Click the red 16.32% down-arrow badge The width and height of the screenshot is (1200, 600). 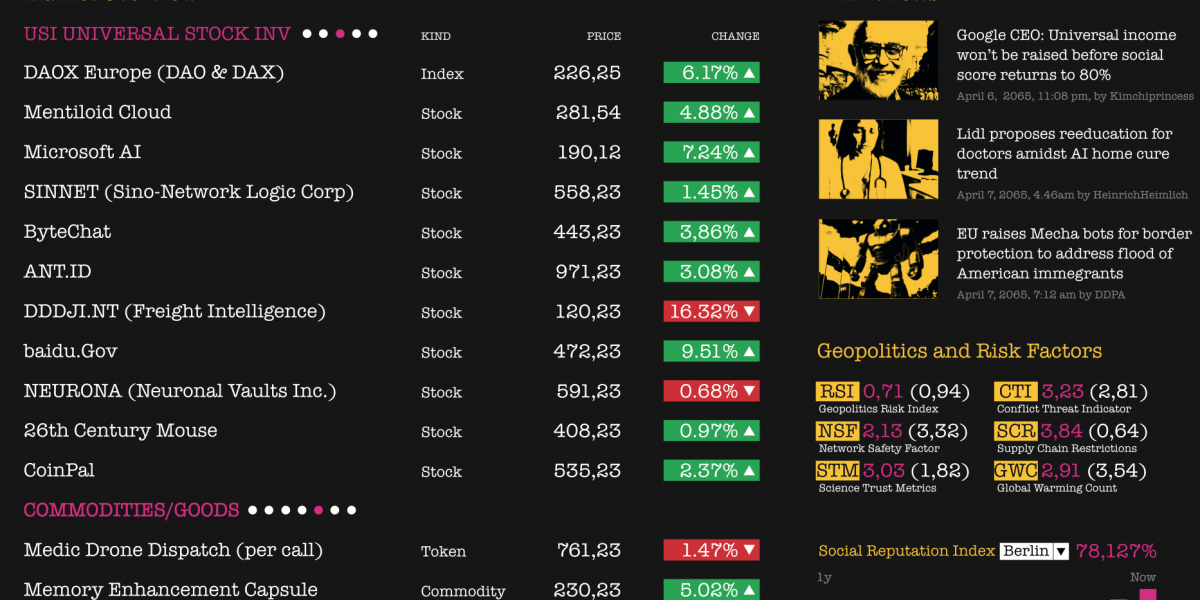pos(711,312)
